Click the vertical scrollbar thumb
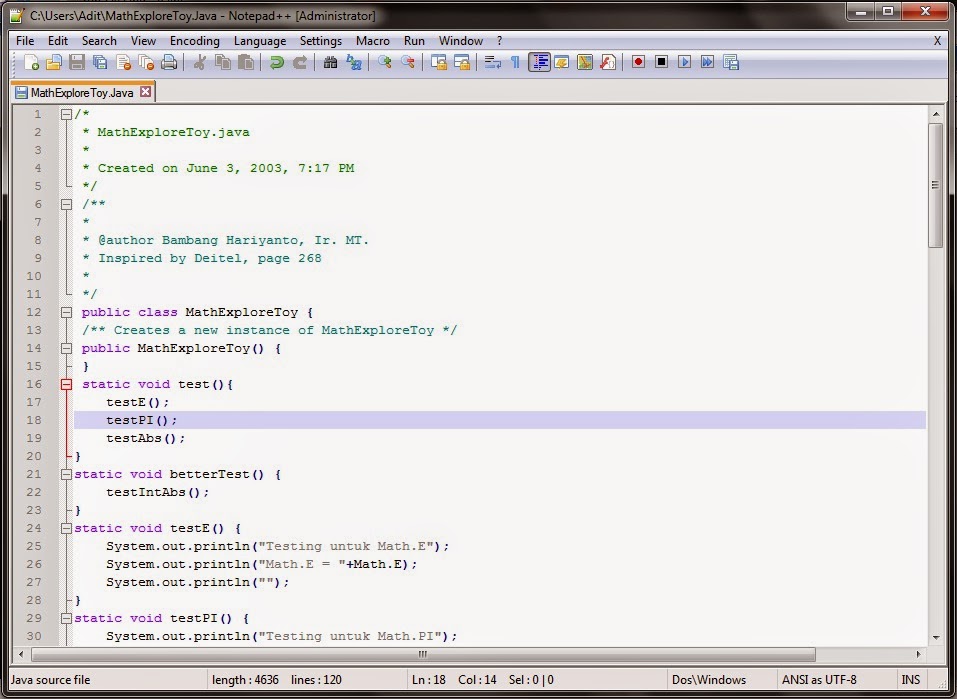Screen dimensions: 957x699 pos(936,185)
